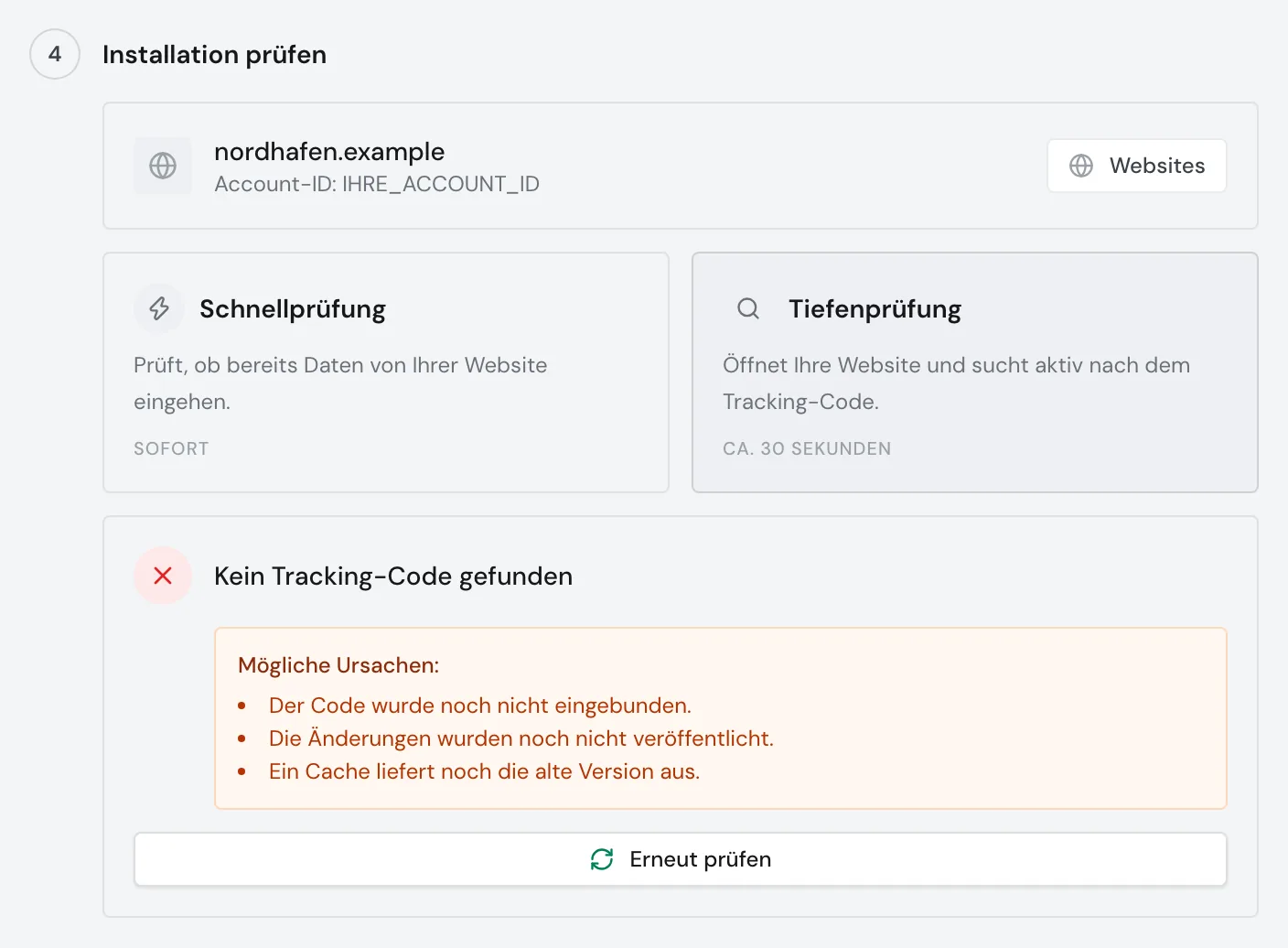Viewport: 1288px width, 948px height.
Task: Click the magnifier Tiefenprüfung icon
Action: [x=748, y=308]
